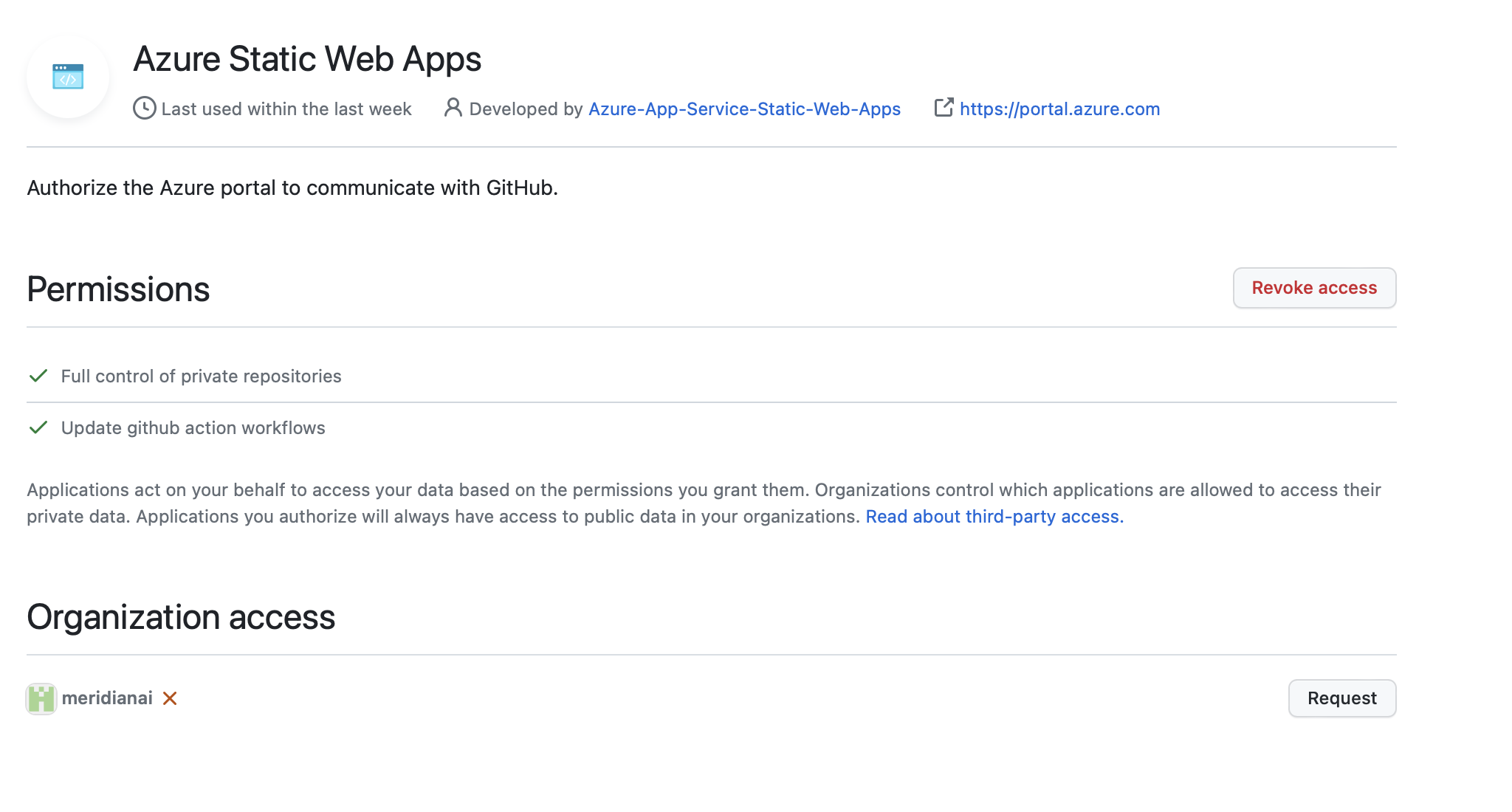Remove meridianai access via the X icon
Viewport: 1512px width, 812px height.
click(170, 698)
